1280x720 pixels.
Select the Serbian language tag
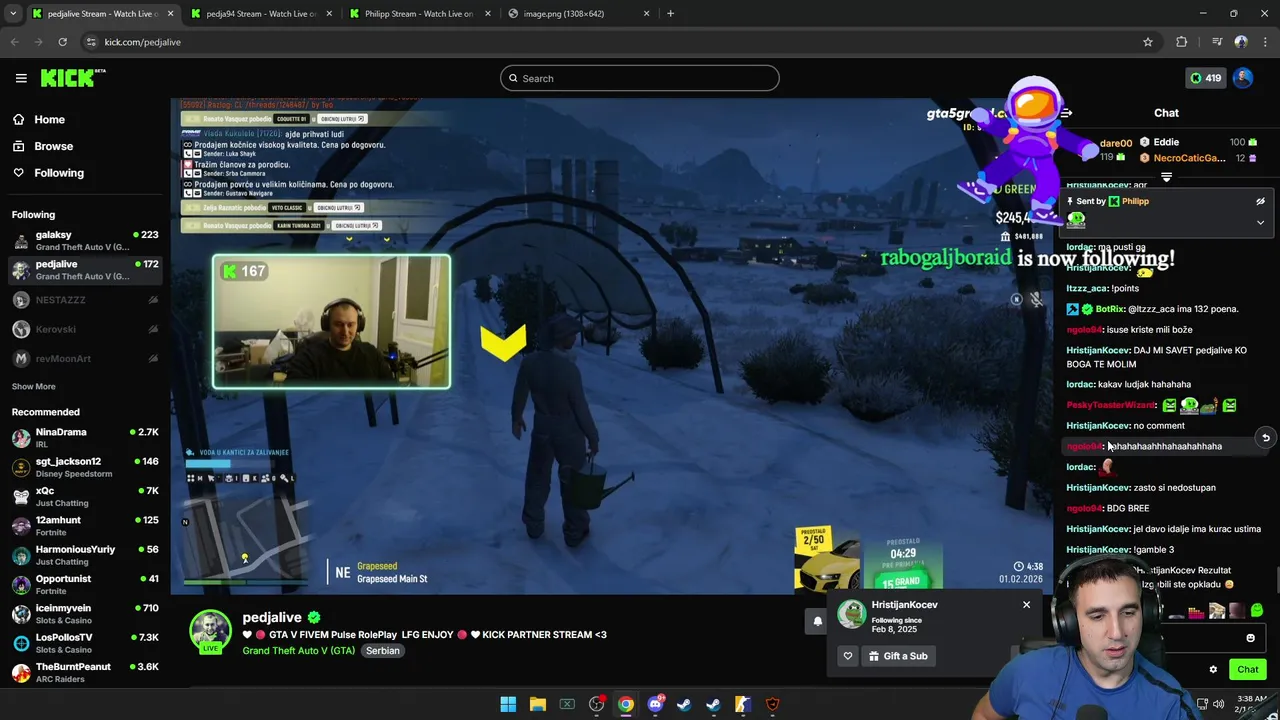382,651
